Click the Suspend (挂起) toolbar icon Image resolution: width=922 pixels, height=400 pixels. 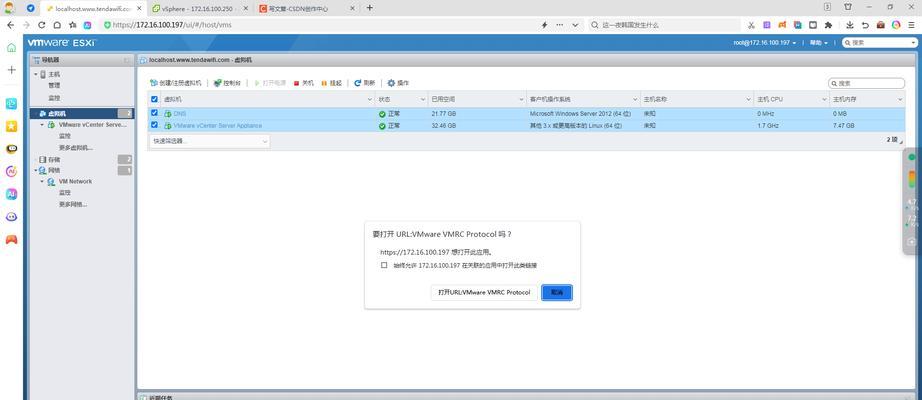pyautogui.click(x=324, y=84)
